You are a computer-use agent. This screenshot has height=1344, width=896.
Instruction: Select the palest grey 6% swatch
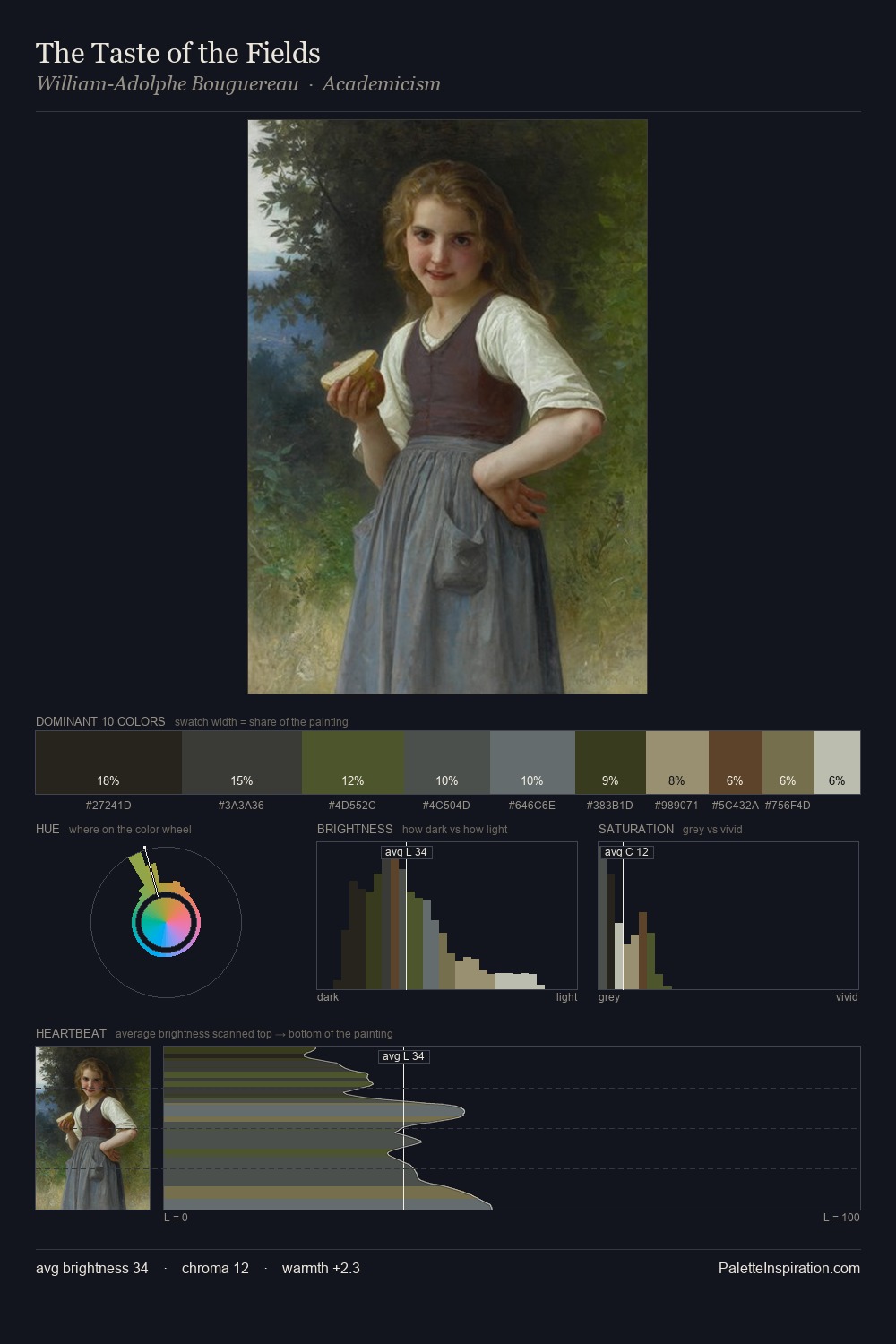[837, 762]
